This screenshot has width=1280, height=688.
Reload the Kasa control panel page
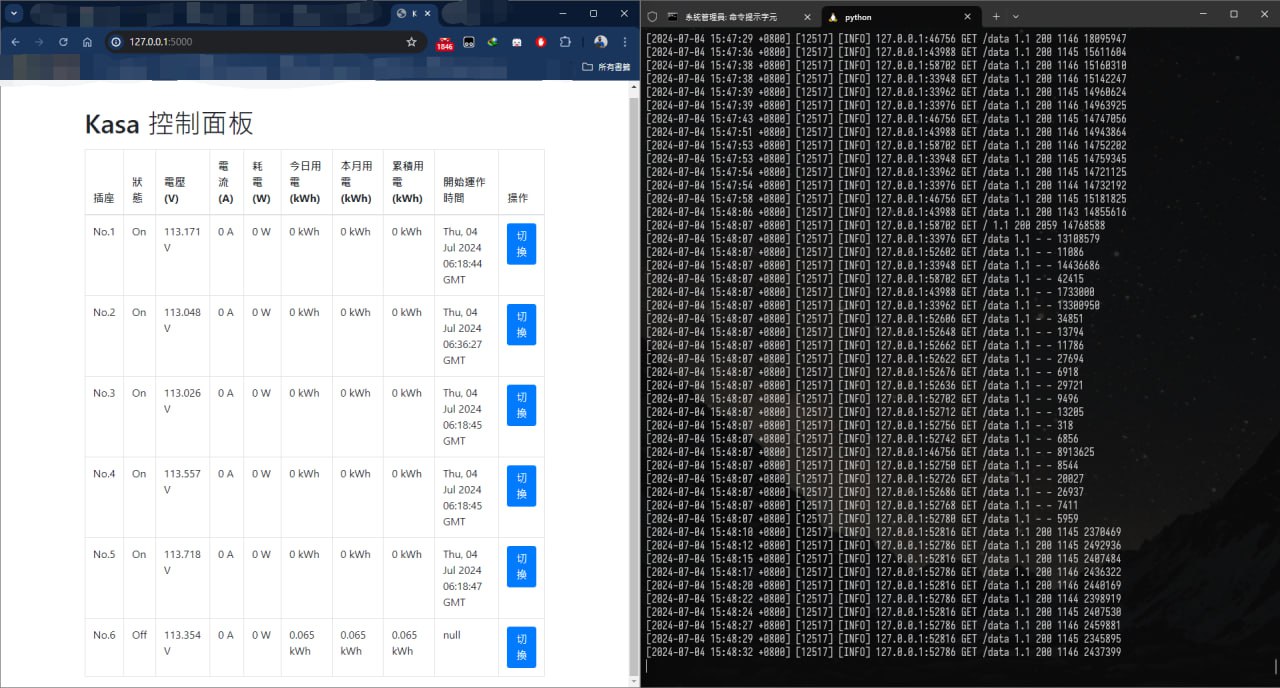click(x=63, y=42)
